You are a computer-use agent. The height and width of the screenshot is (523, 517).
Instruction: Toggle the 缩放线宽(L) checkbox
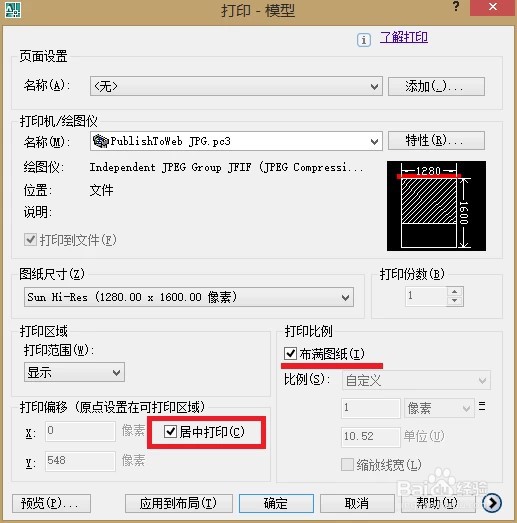coord(347,464)
